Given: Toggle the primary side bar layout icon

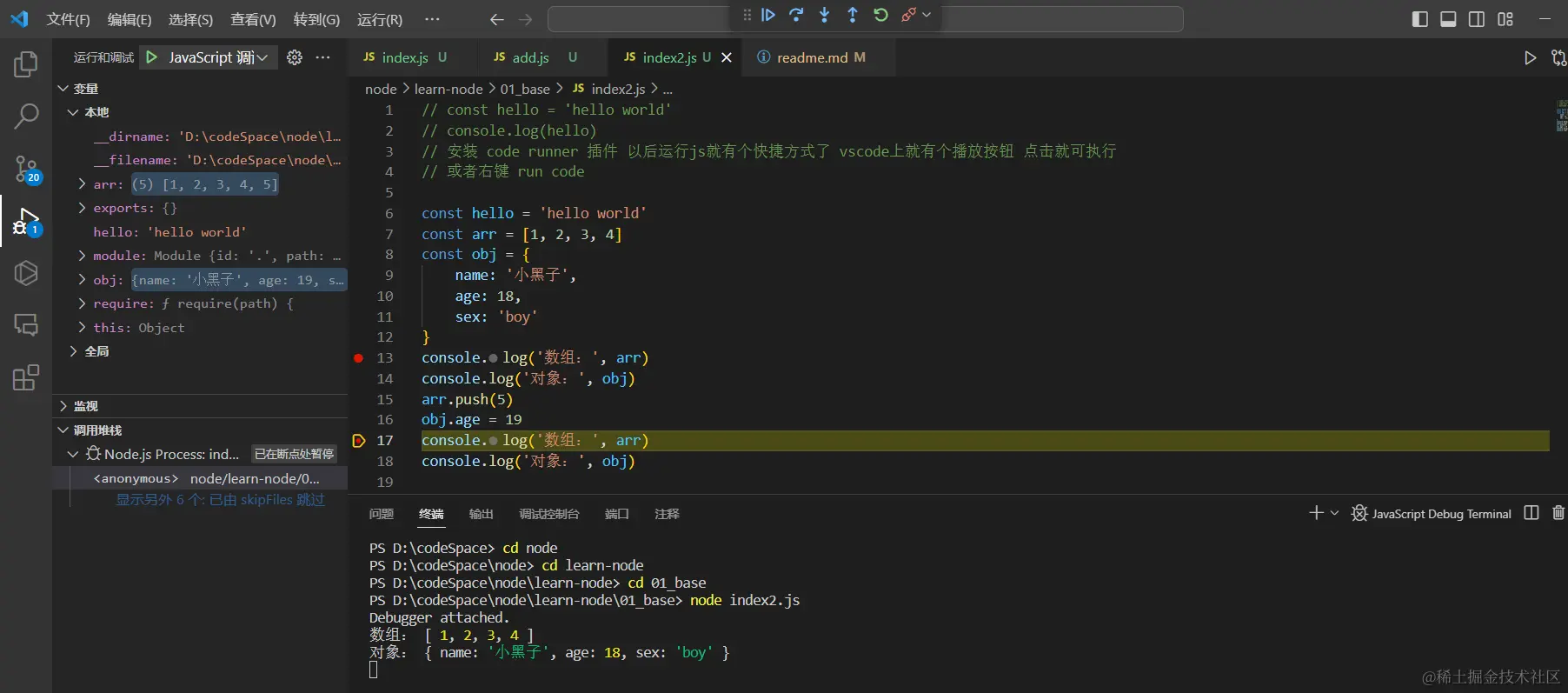Looking at the screenshot, I should pos(1420,19).
